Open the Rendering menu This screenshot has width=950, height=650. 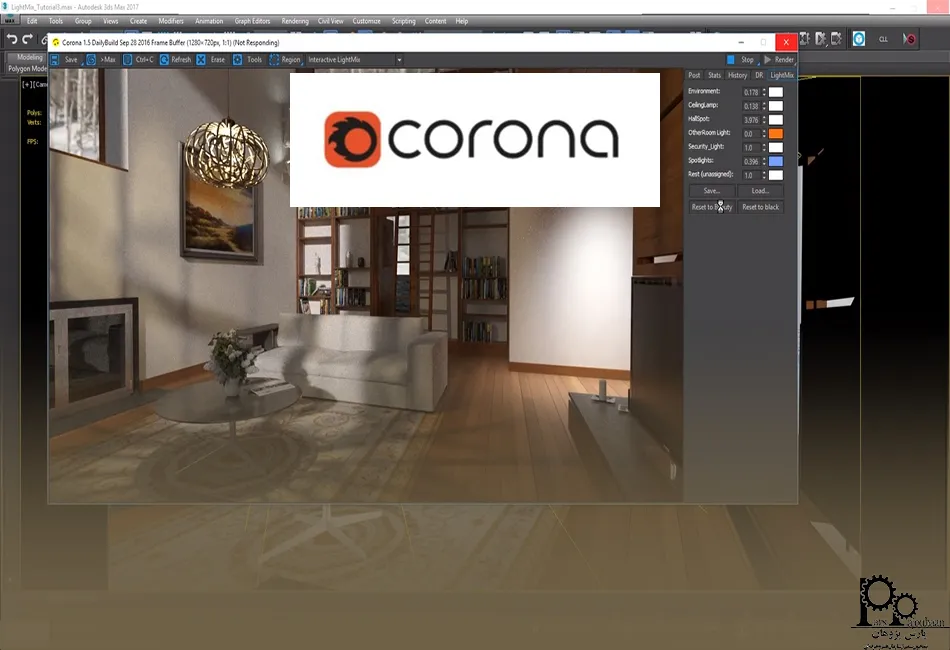click(x=294, y=20)
